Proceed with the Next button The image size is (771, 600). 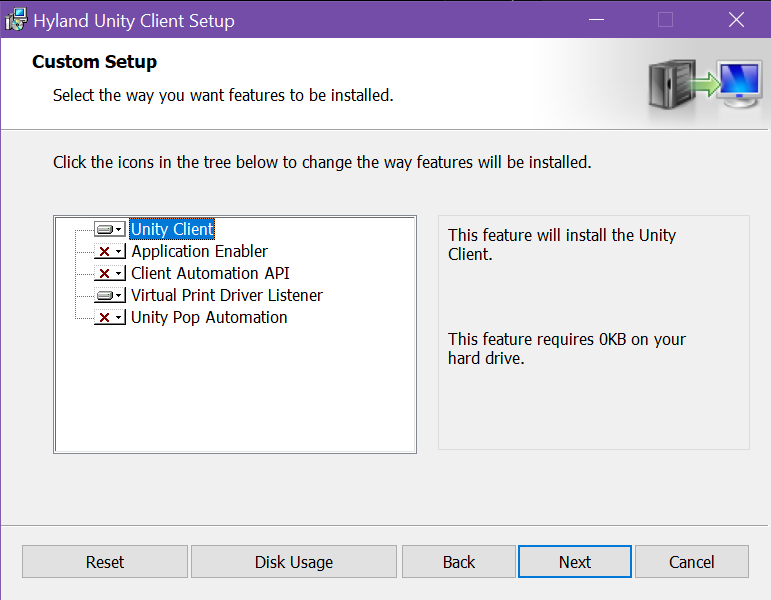[575, 562]
